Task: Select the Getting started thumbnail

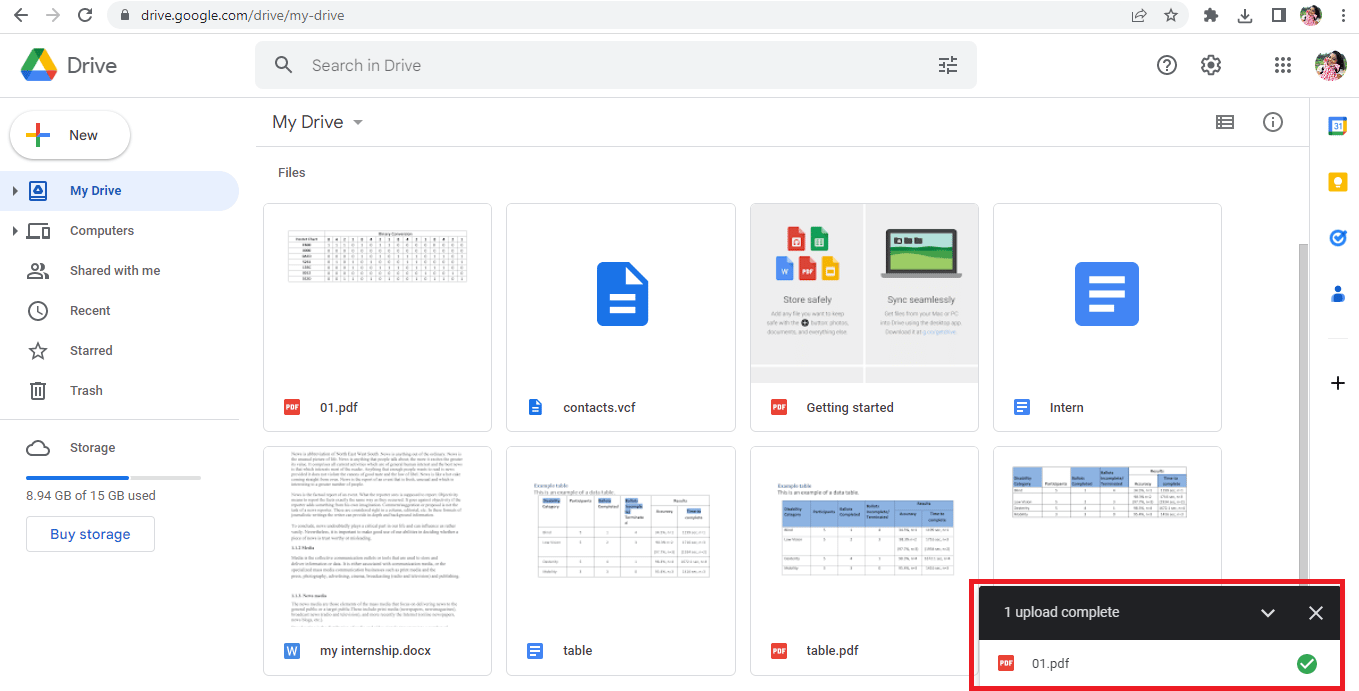Action: (x=864, y=294)
